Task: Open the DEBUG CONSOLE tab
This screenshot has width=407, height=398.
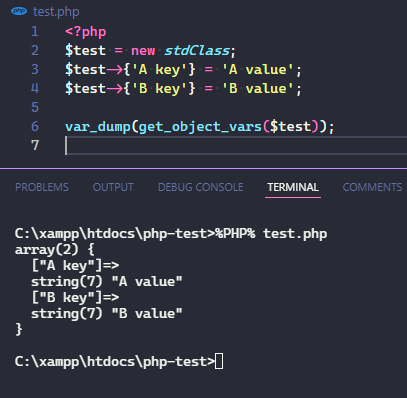Action: coord(200,187)
